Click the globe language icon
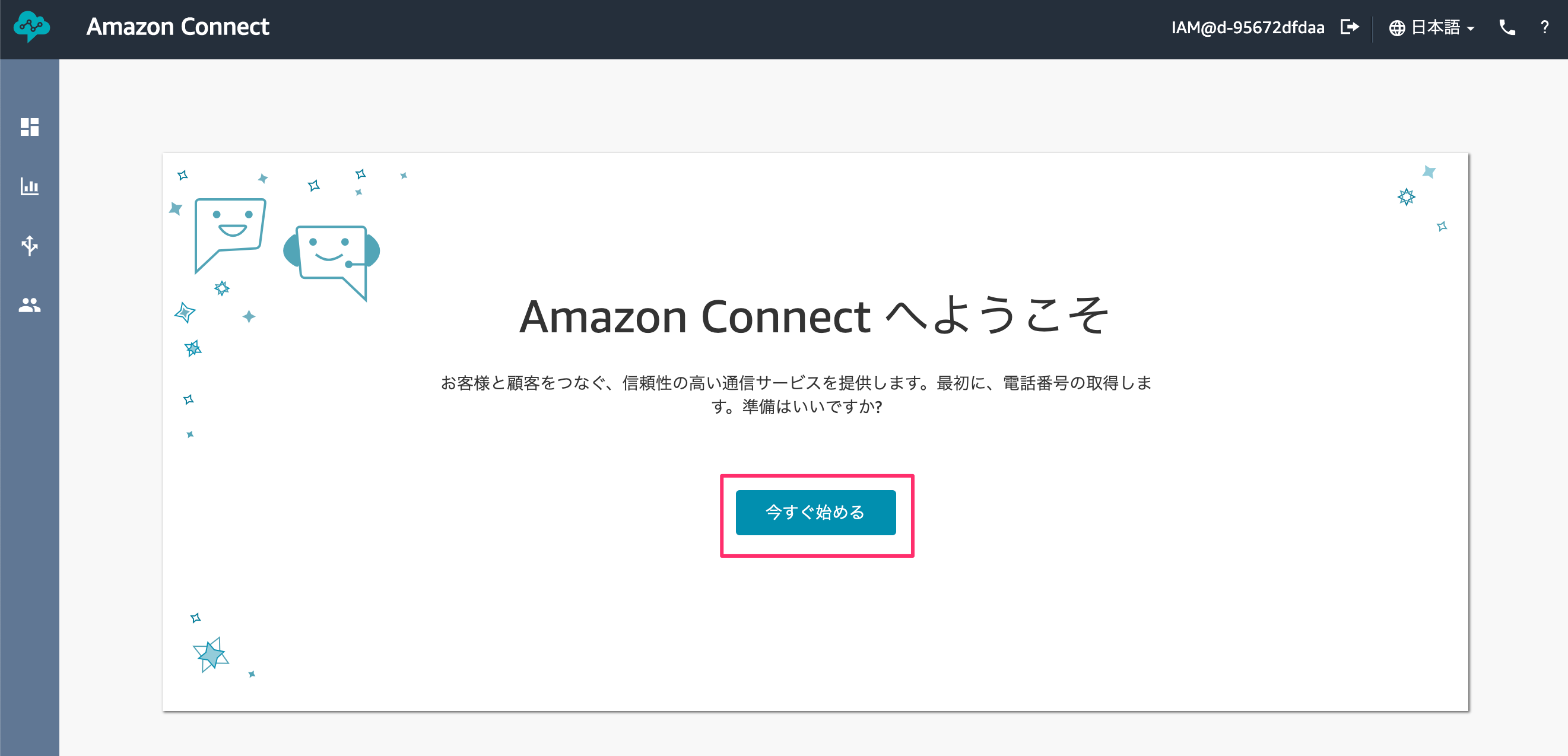 point(1397,28)
